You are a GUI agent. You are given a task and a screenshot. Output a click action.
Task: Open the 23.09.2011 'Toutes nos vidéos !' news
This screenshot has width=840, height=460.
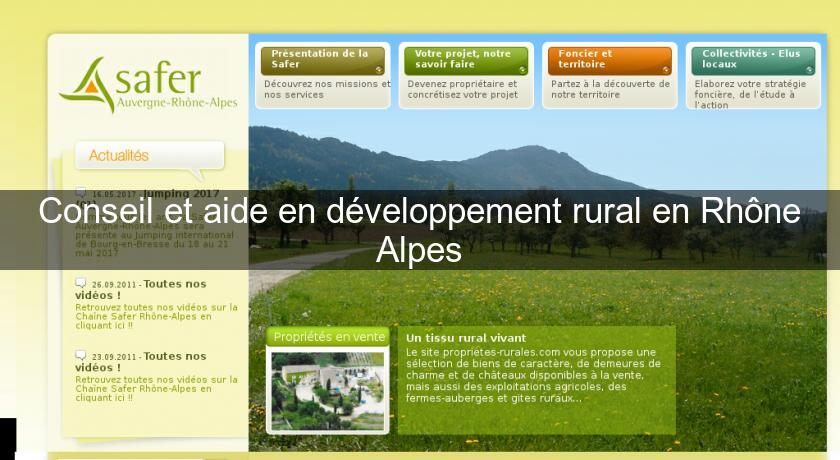(141, 362)
